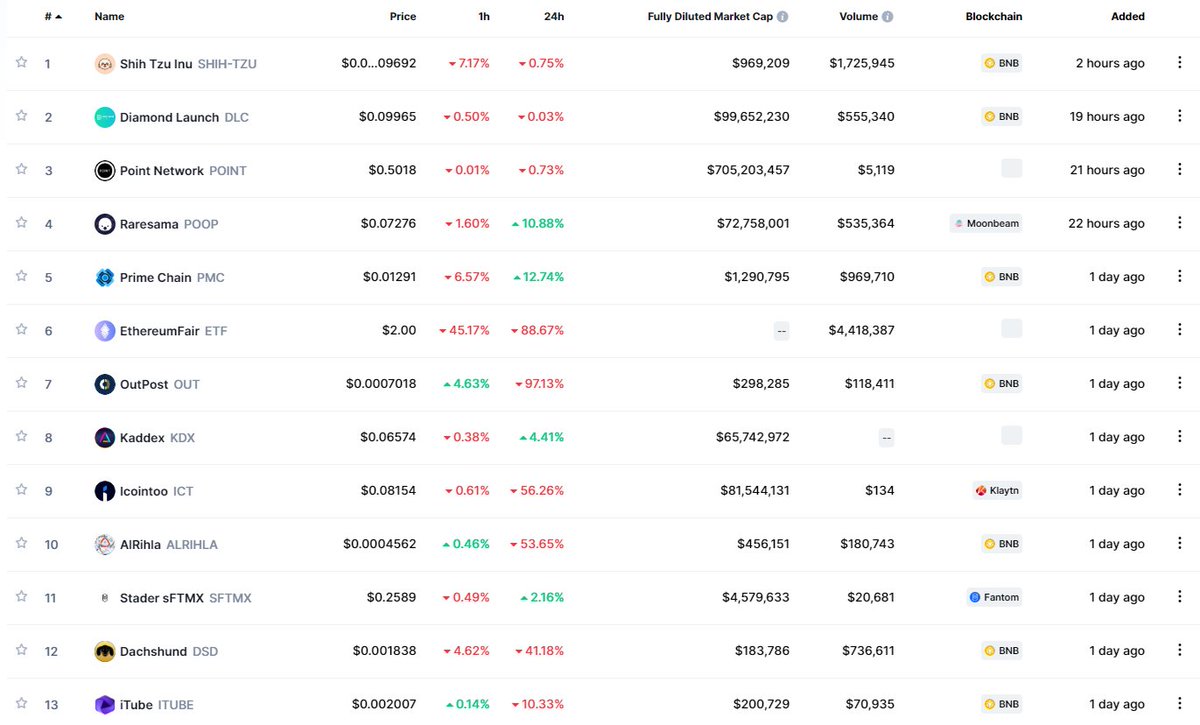Add Diamond Launch to watchlist star

click(21, 116)
